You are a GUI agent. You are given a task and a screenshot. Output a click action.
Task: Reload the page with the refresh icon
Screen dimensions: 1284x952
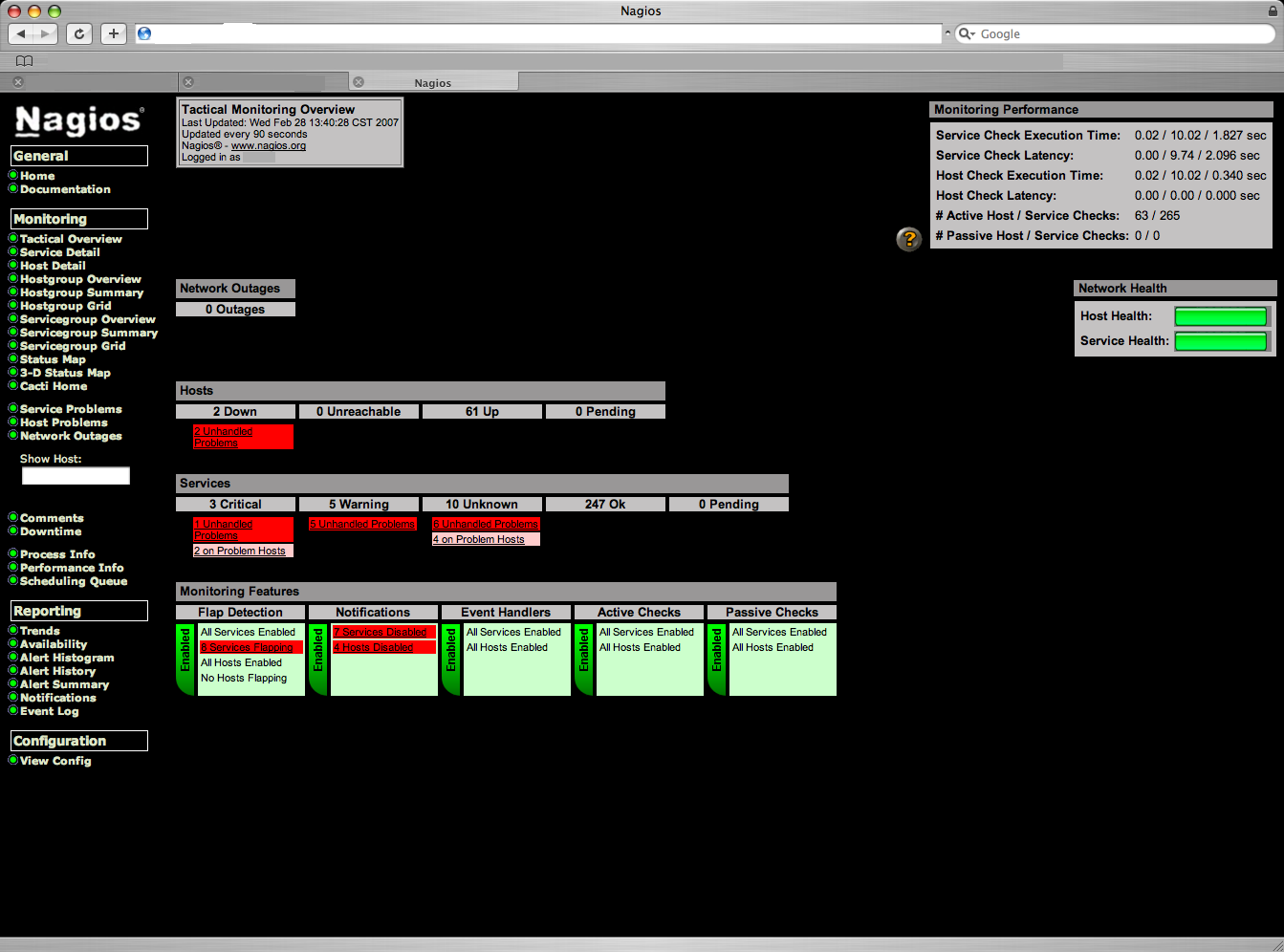(79, 33)
